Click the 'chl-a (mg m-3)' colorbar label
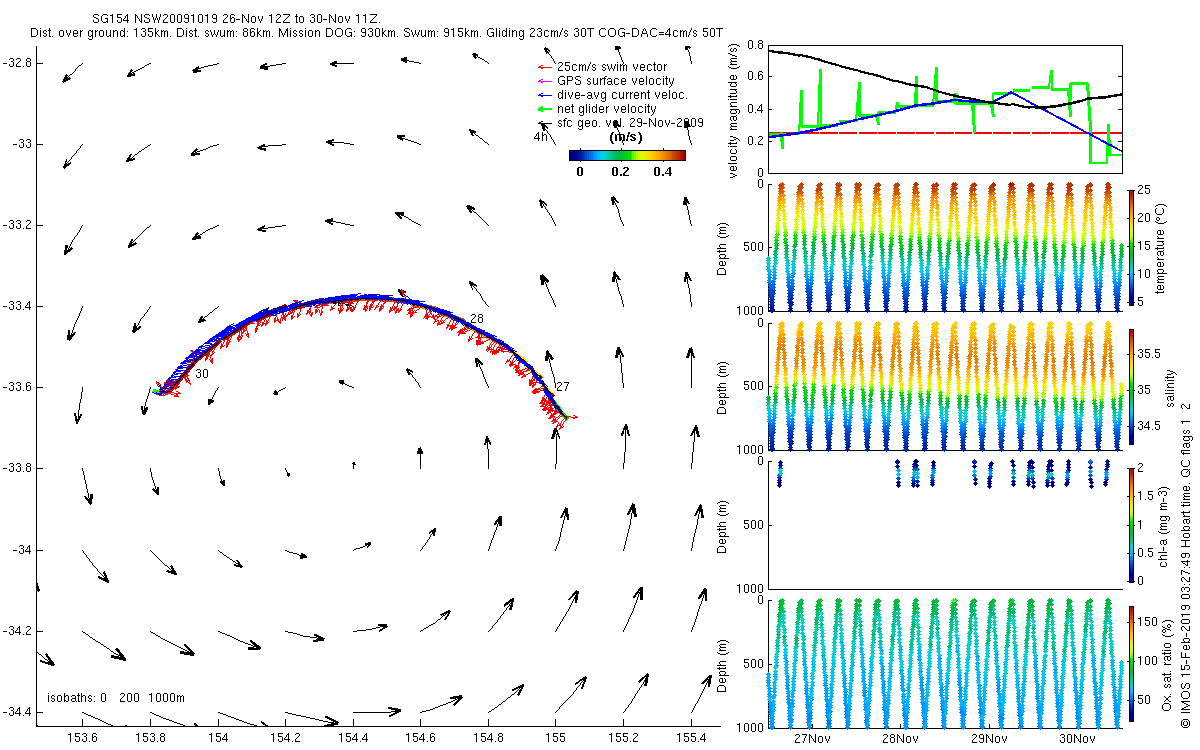This screenshot has height=750, width=1200. point(1165,526)
